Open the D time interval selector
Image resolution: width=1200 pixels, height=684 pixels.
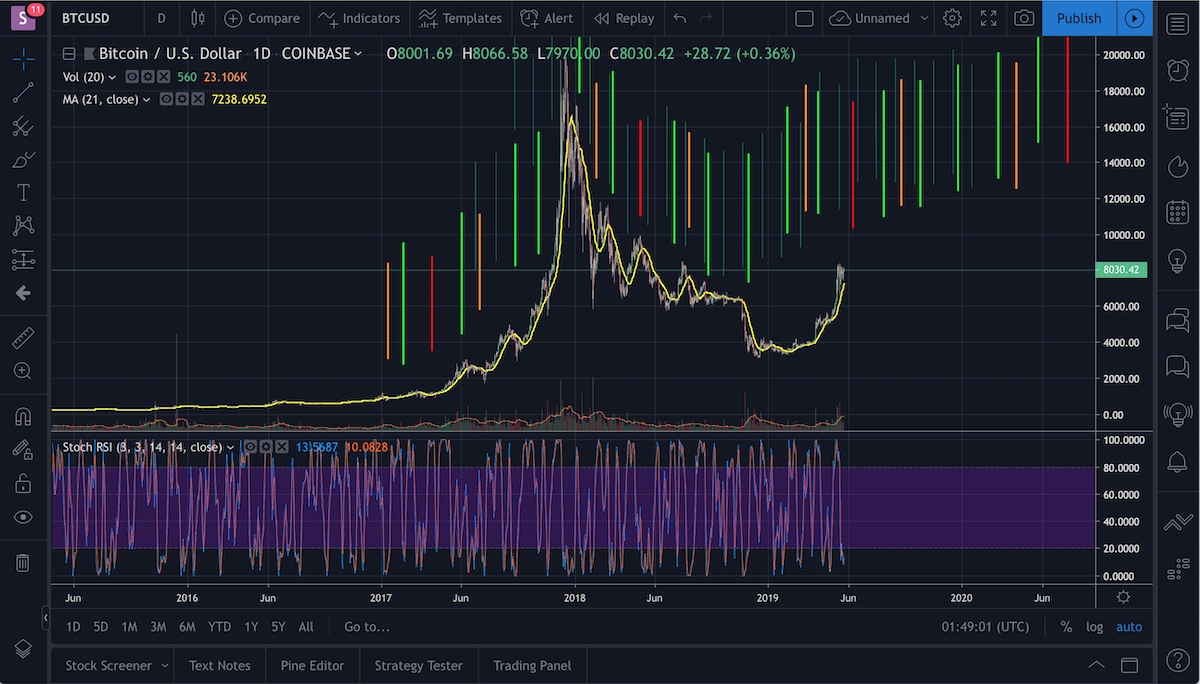click(x=162, y=18)
